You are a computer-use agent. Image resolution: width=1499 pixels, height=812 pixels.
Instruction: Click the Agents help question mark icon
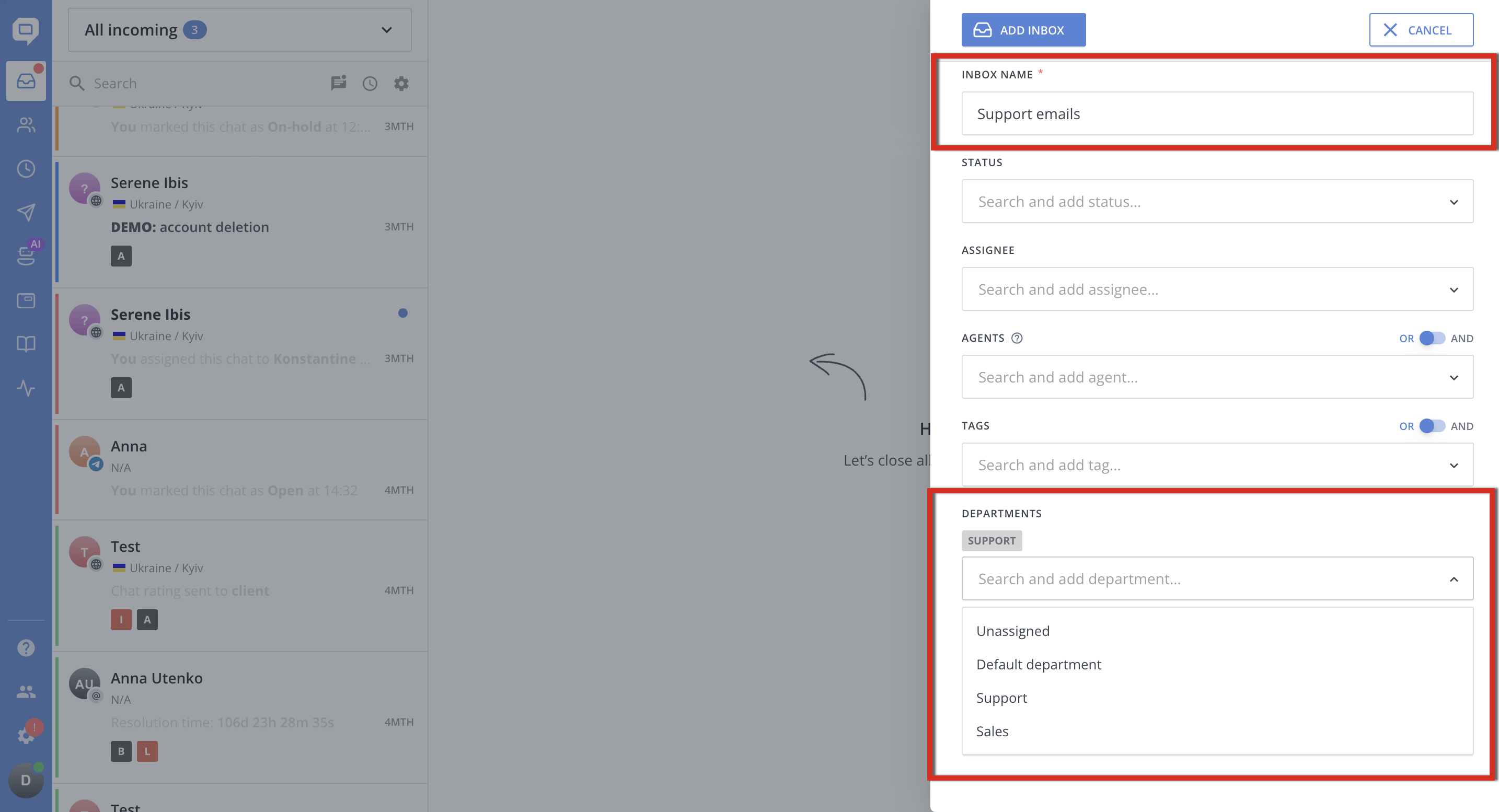click(x=1017, y=338)
